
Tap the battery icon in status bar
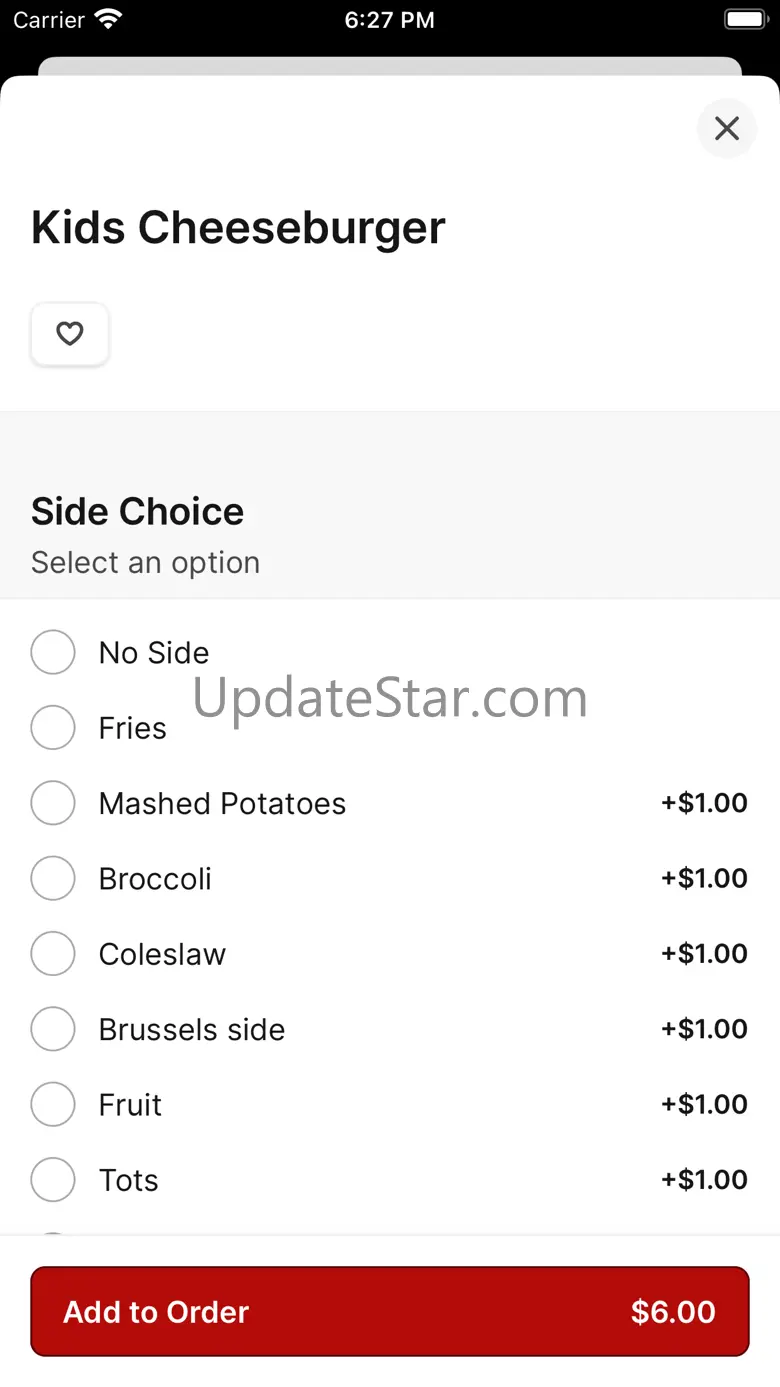pos(744,20)
